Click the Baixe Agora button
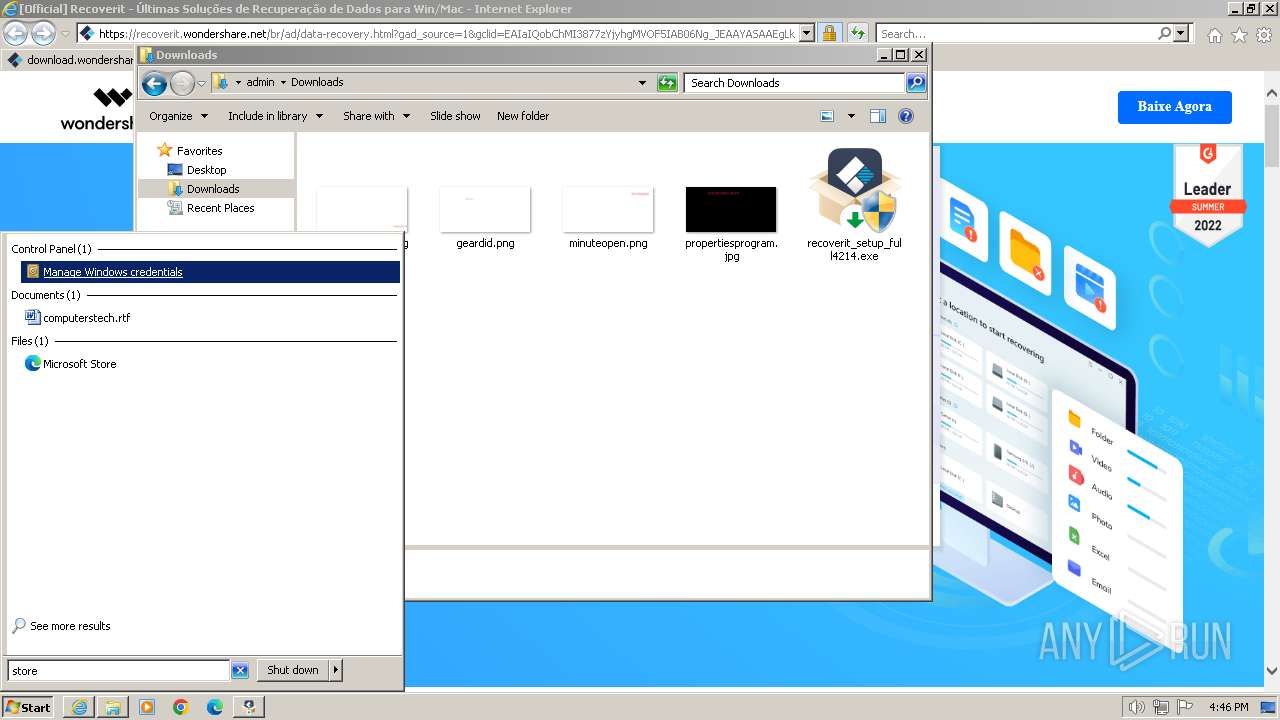This screenshot has width=1280, height=720. click(1174, 106)
